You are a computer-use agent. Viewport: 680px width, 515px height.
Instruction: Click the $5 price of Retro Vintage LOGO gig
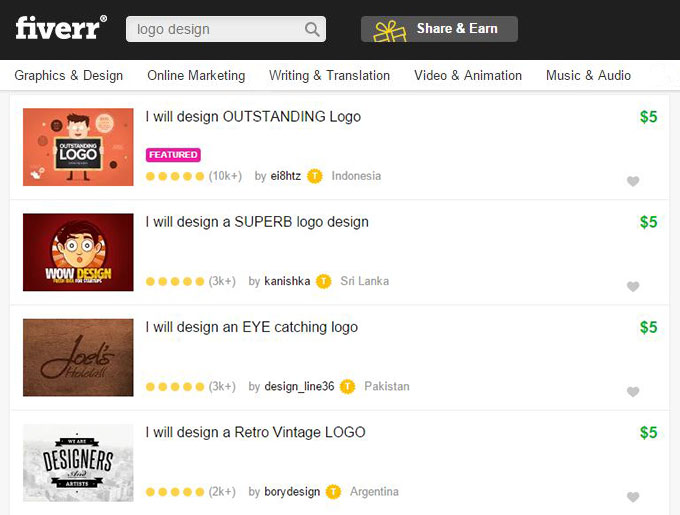coord(649,433)
